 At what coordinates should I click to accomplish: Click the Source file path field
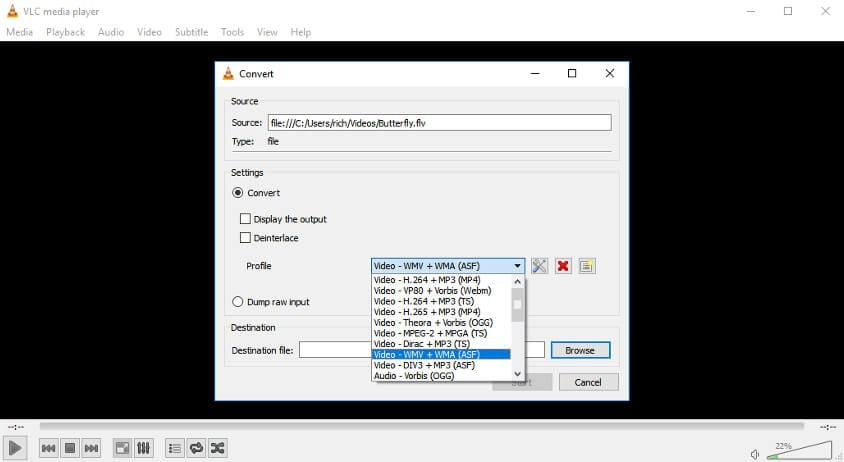[440, 123]
